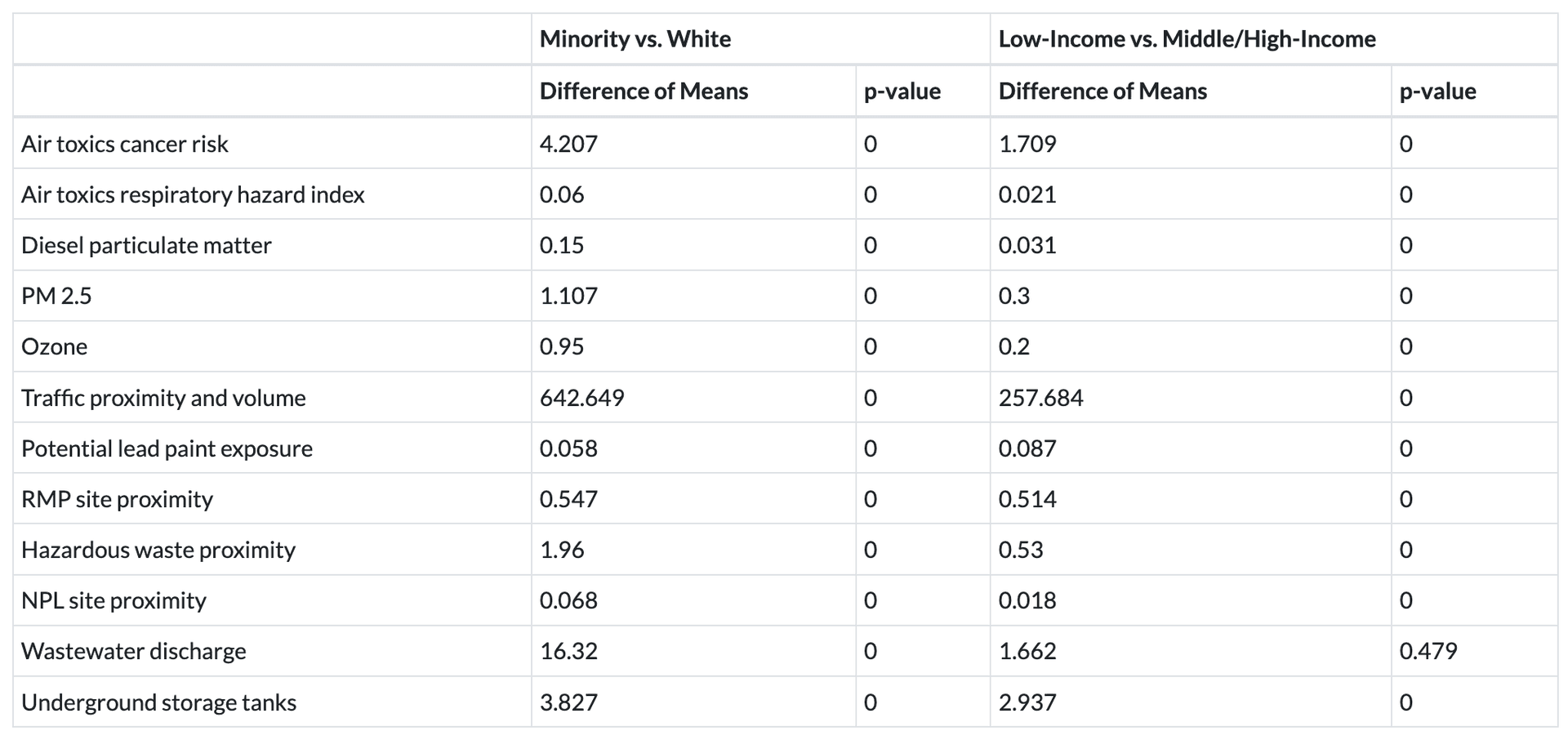Screen dimensions: 1568x740
Task: Select Minority p-value 0 in Traffic proximity row
Action: click(x=871, y=398)
